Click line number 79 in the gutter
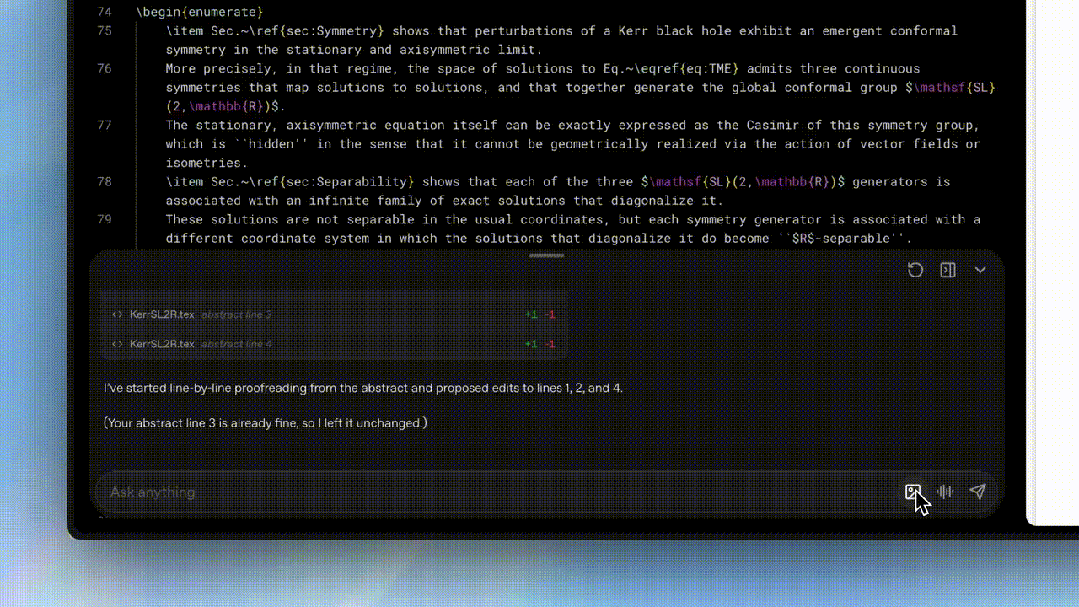1079x607 pixels. 105,219
